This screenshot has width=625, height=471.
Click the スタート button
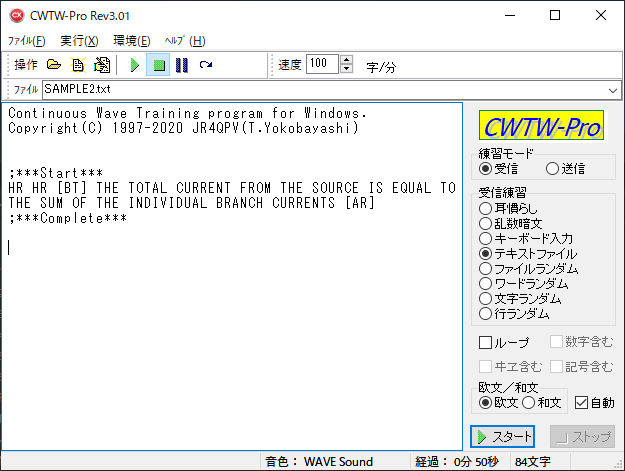coord(502,437)
